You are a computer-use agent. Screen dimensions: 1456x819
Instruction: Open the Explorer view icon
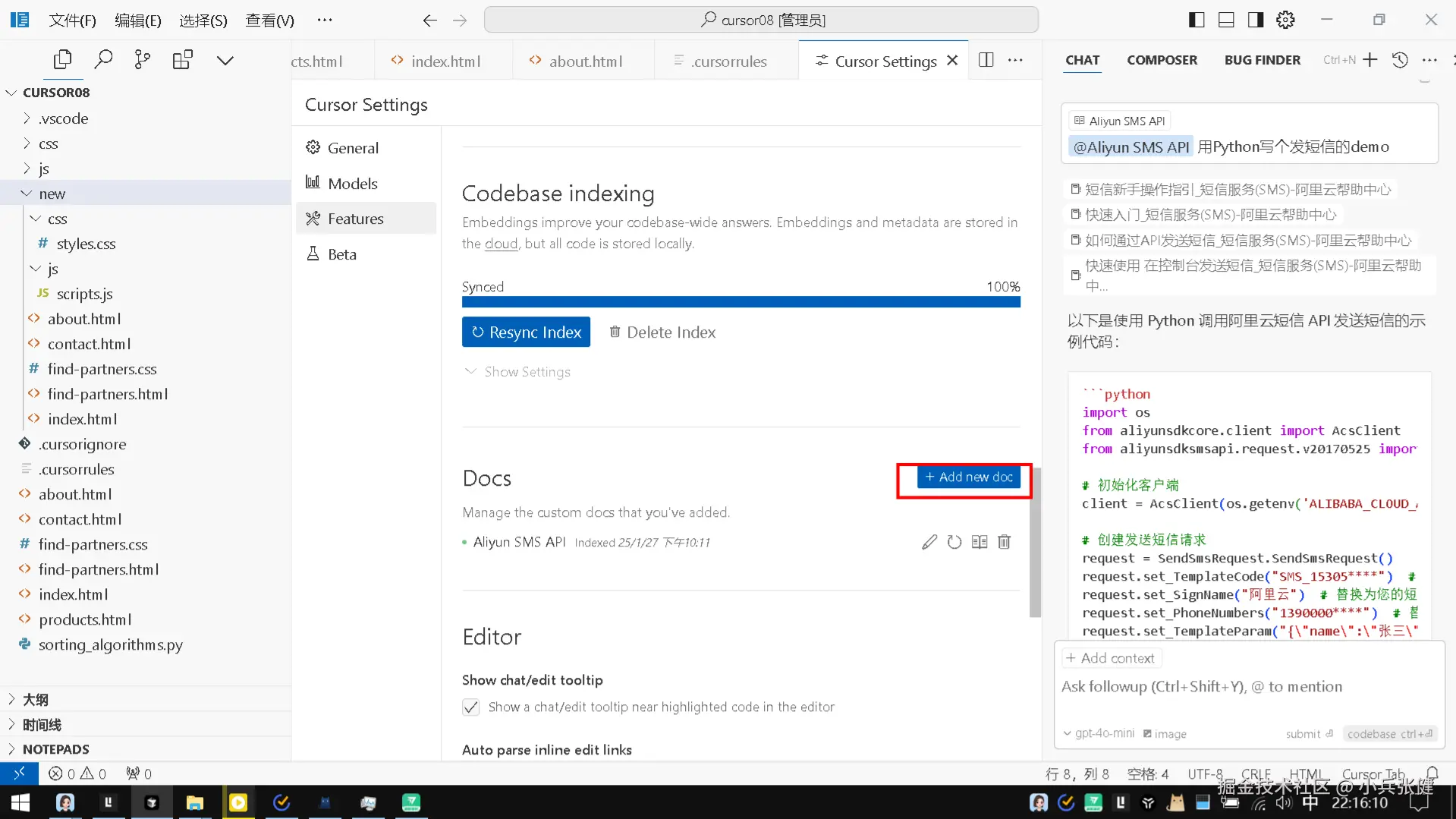(x=62, y=60)
